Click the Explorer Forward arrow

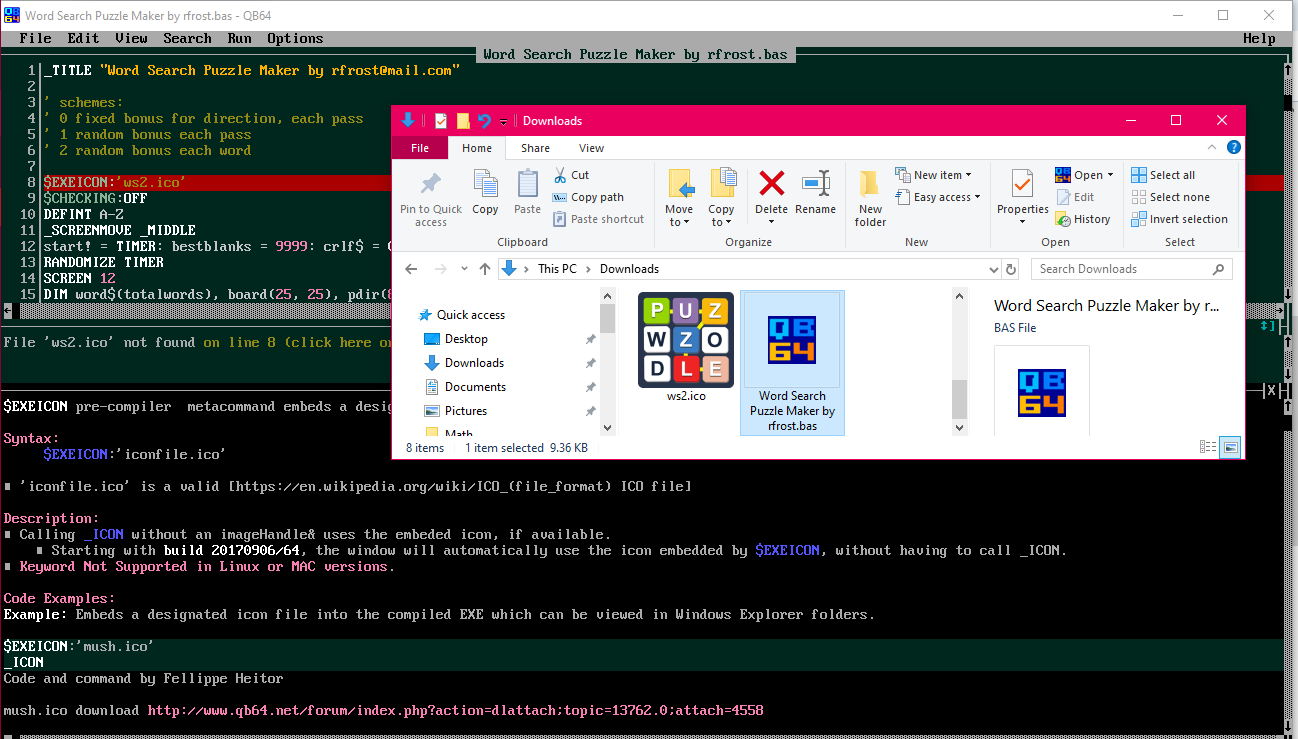[439, 268]
